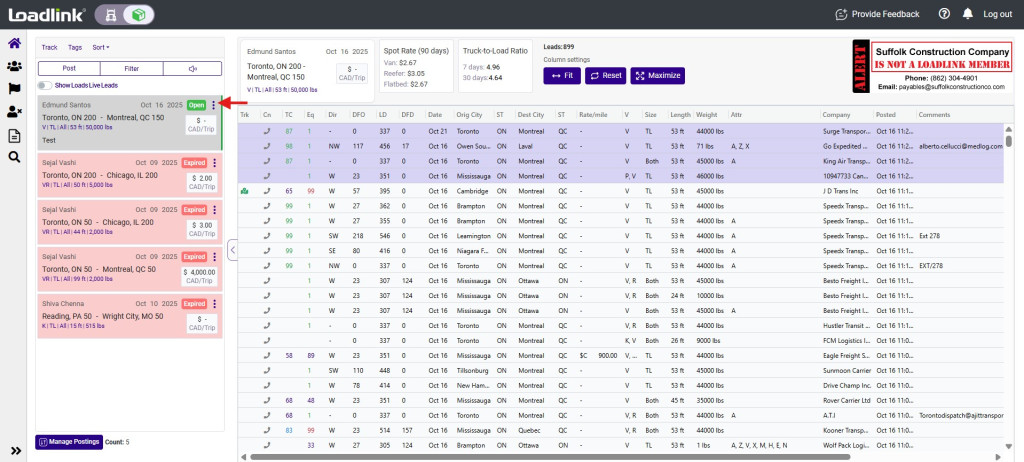Collapse the postings panel with the chevron
This screenshot has height=462, width=1024.
point(232,249)
